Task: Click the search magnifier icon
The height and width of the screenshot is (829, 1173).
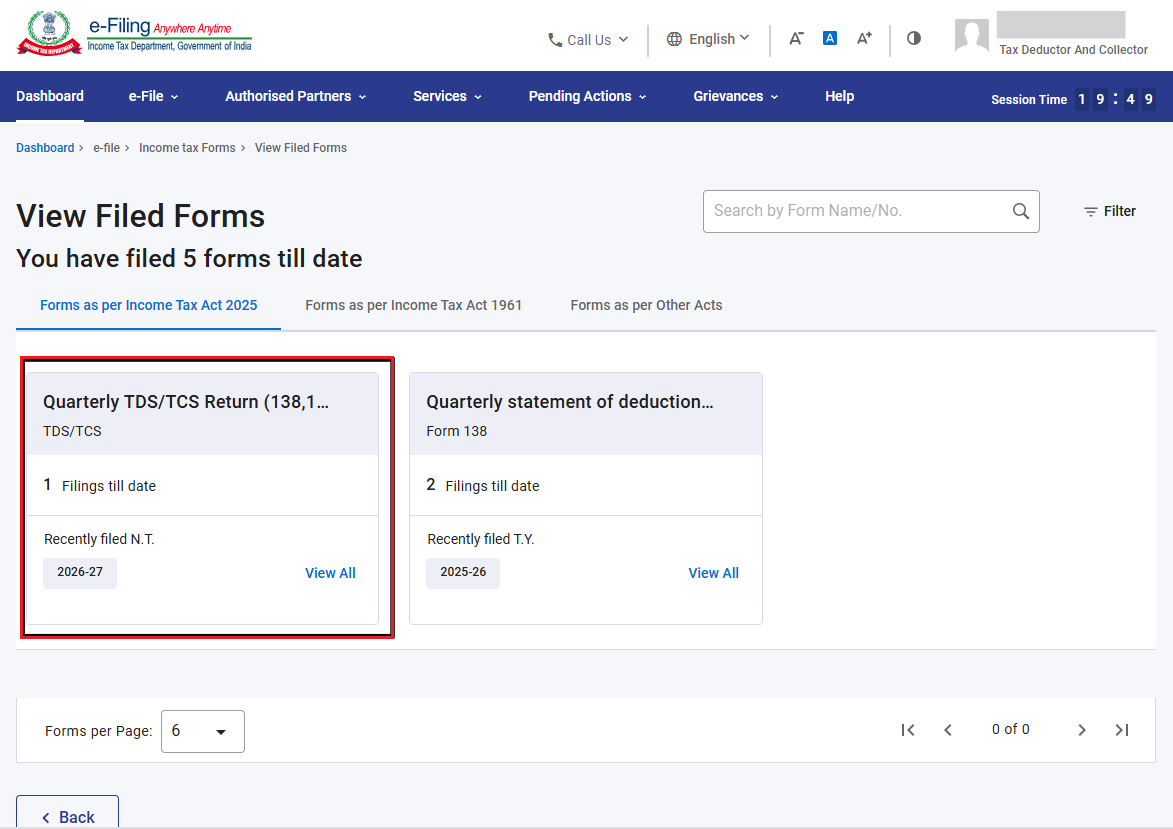Action: (1020, 211)
